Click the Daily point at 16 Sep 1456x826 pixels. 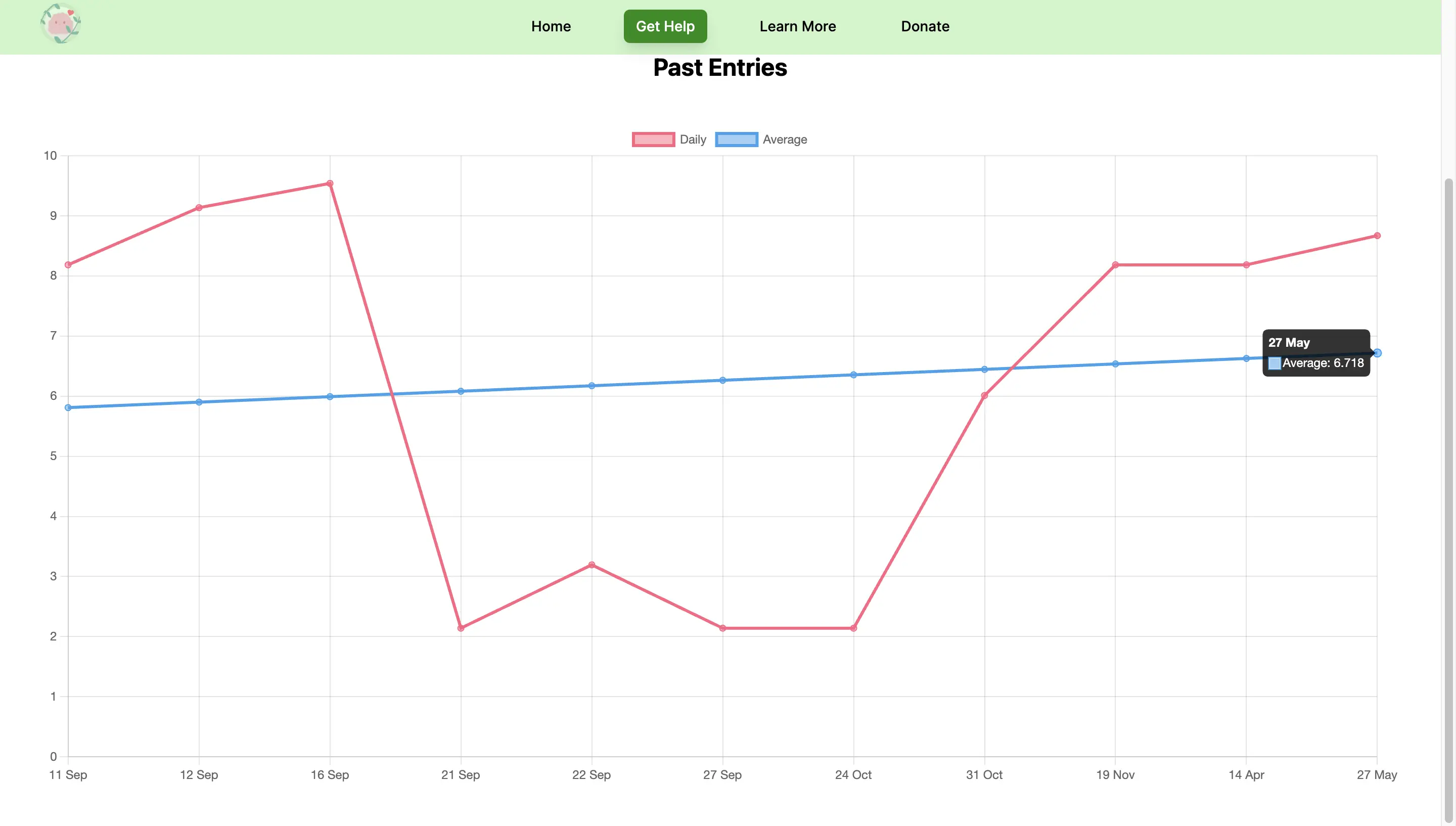(x=330, y=183)
